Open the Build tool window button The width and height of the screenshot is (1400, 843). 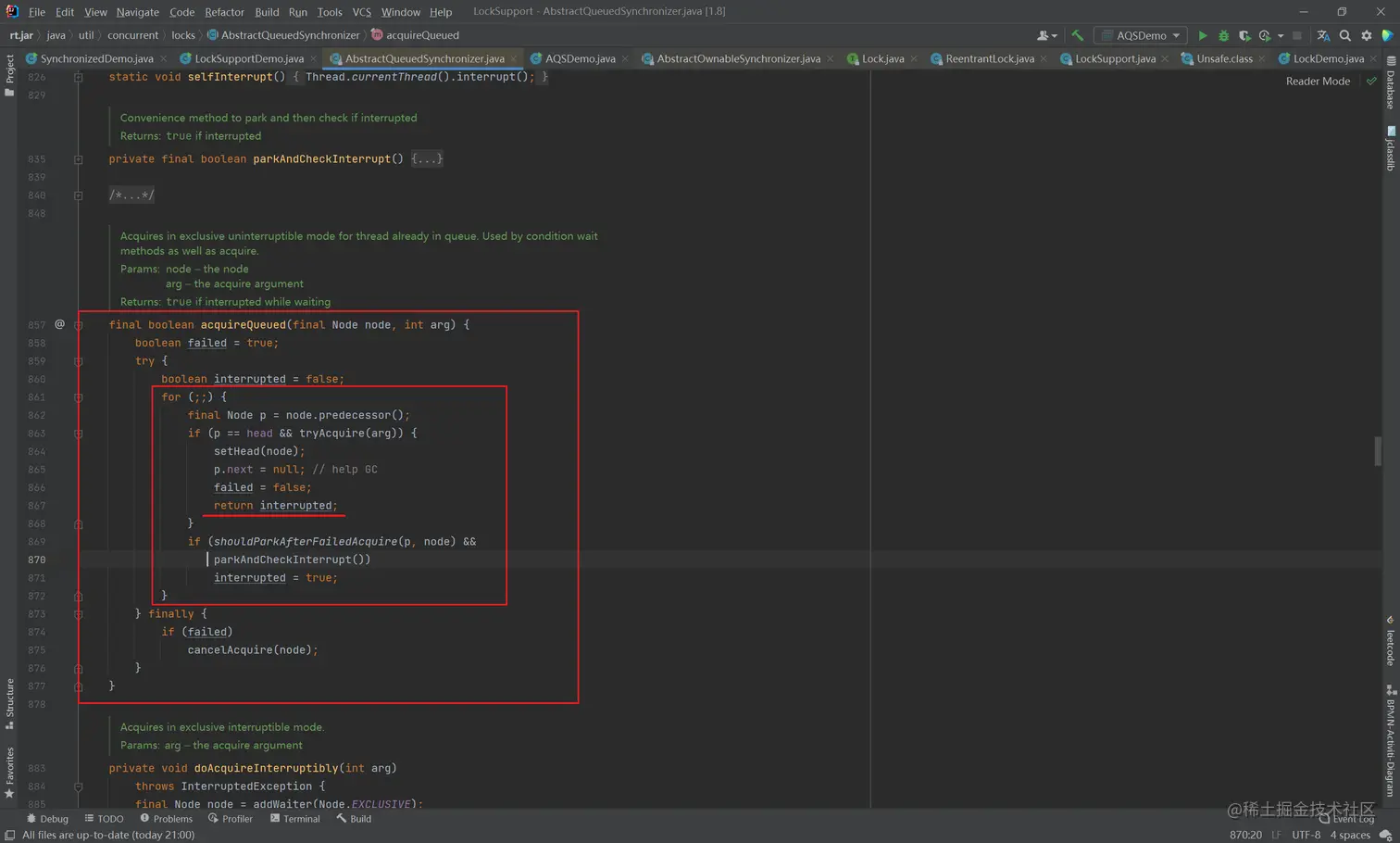click(354, 819)
